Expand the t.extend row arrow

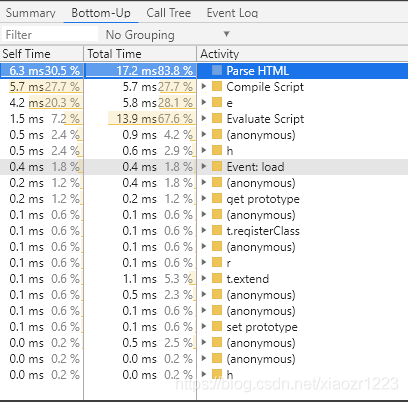click(204, 278)
